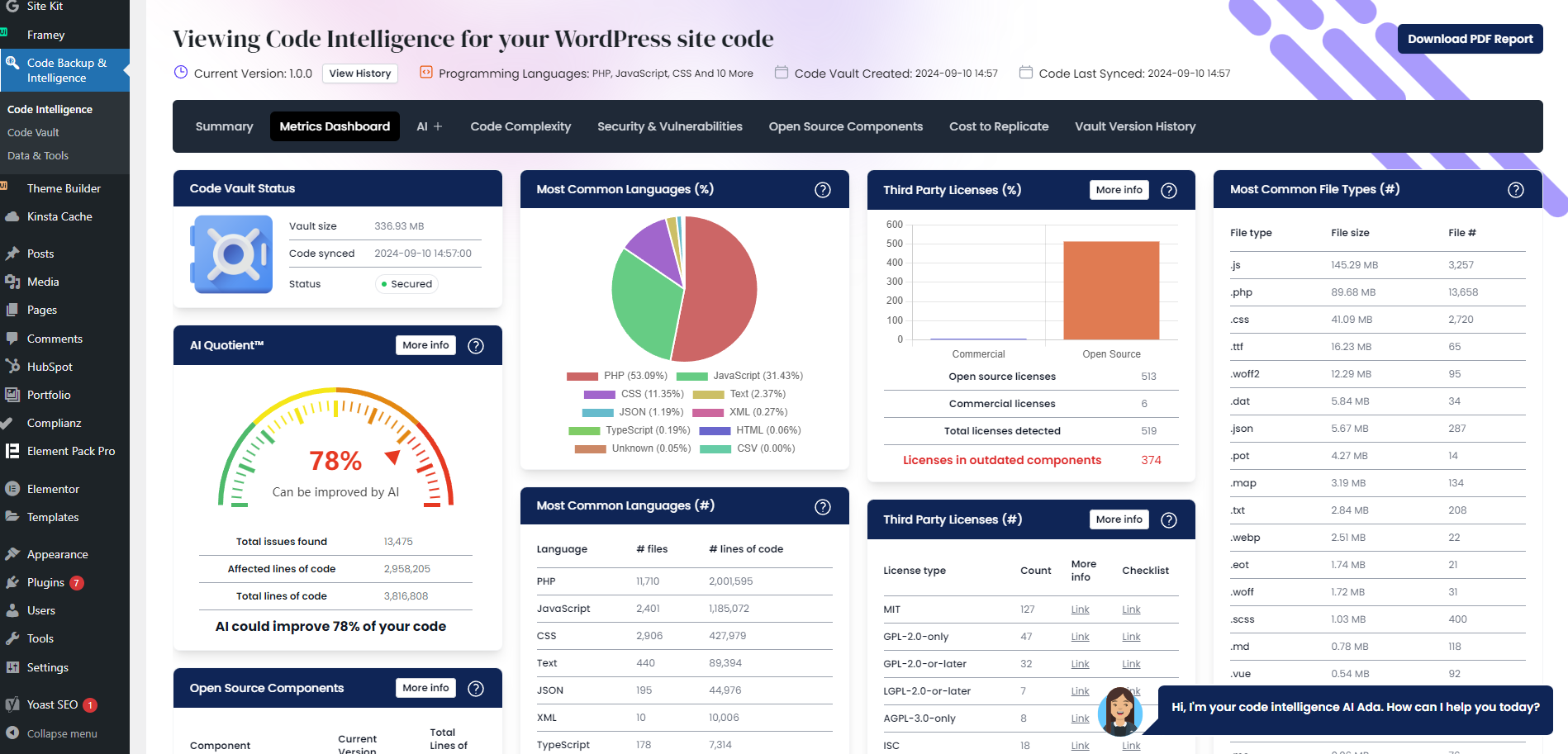1568x754 pixels.
Task: Click the Portfolio icon in the sidebar
Action: (12, 395)
